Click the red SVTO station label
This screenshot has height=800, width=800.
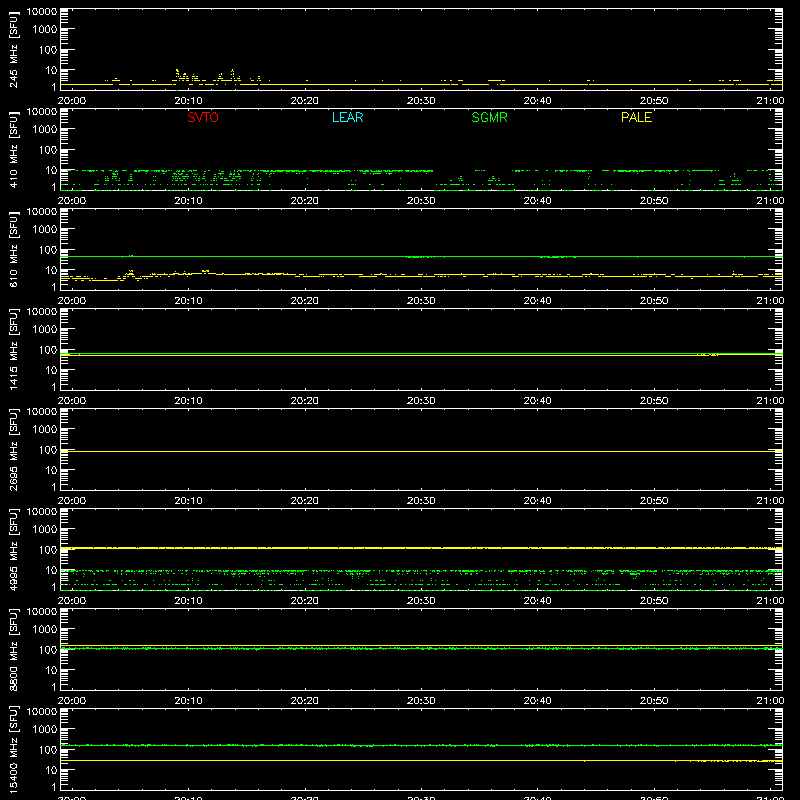point(203,117)
